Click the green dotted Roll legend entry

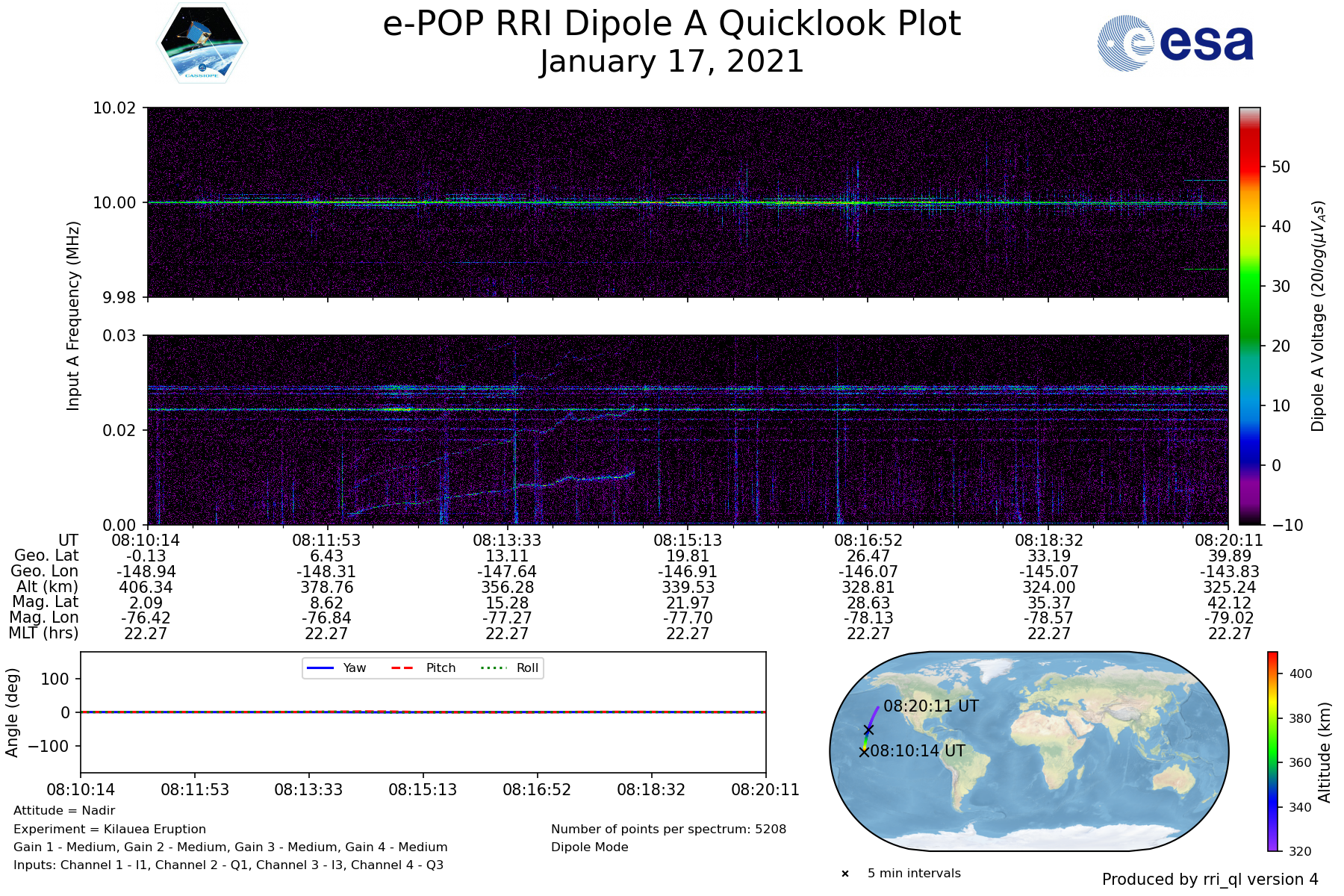(x=508, y=668)
